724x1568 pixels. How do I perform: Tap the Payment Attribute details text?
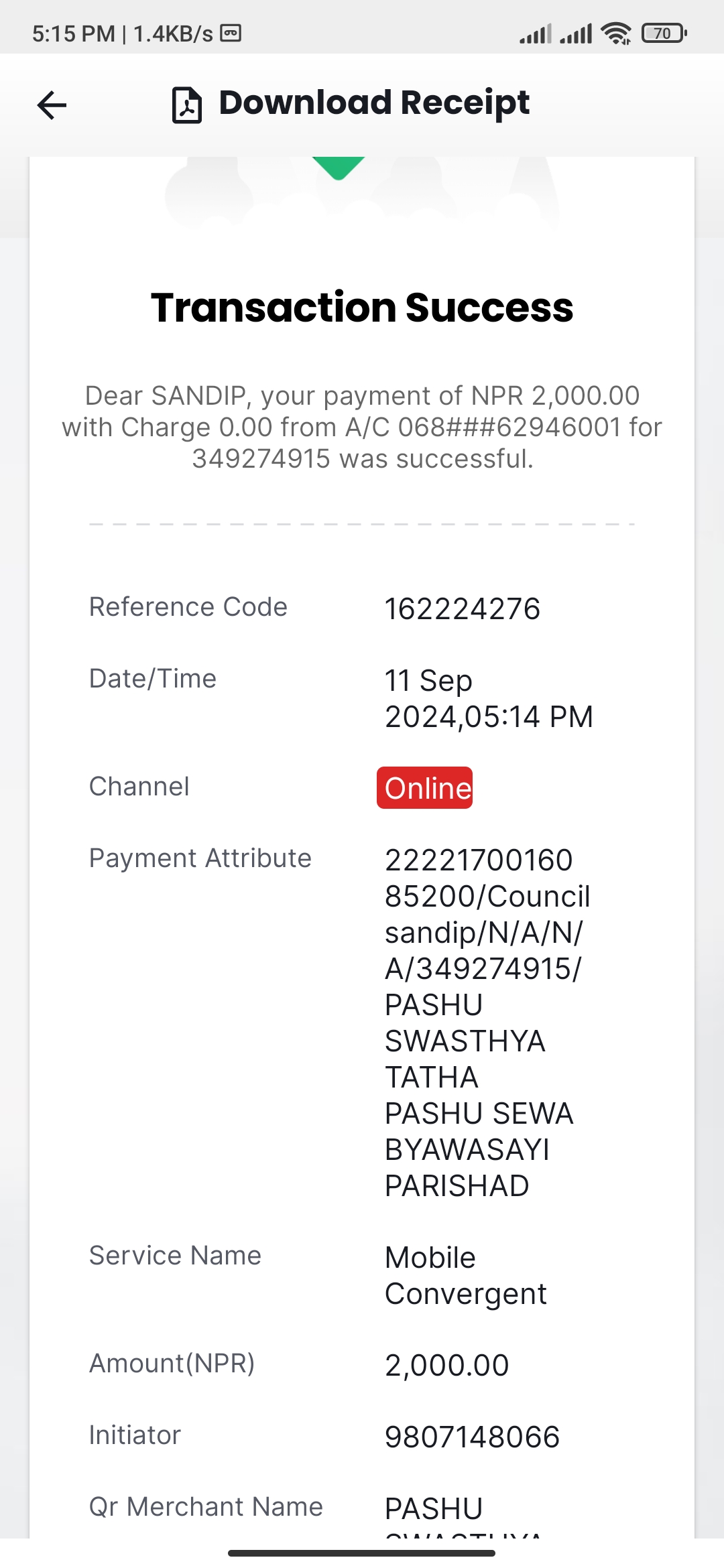coord(487,1023)
